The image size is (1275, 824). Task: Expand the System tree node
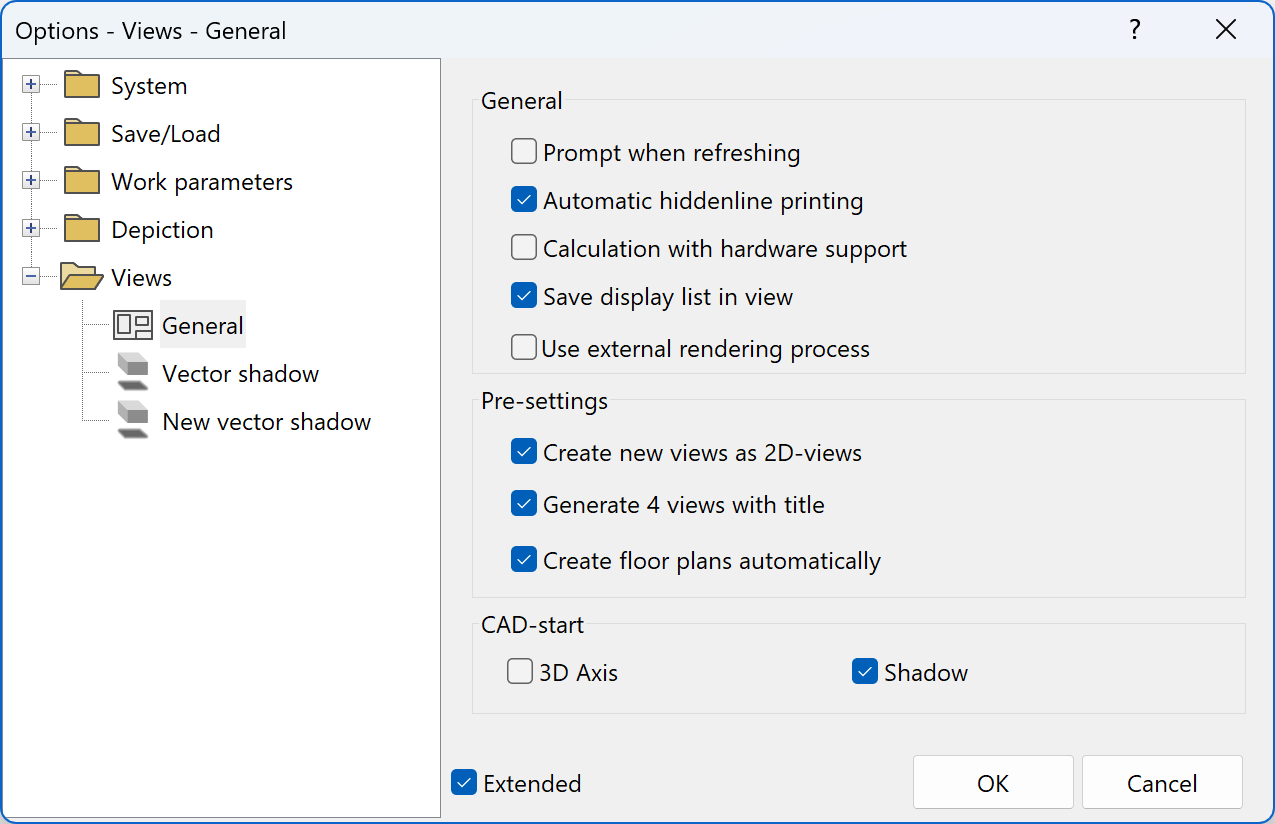click(x=31, y=86)
